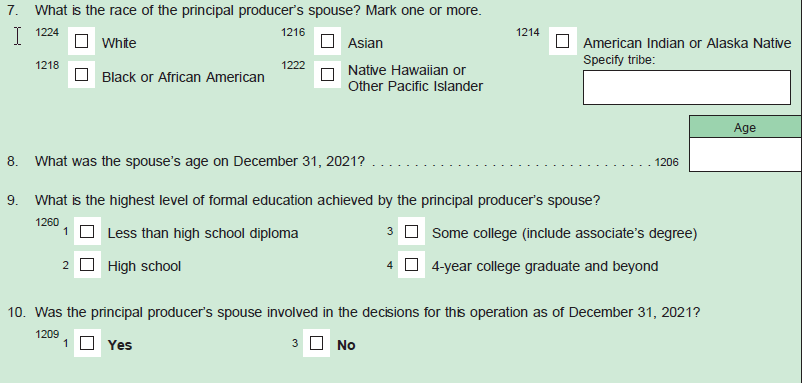802x383 pixels.
Task: Mark 4-year college graduate and beyond
Action: pyautogui.click(x=411, y=264)
